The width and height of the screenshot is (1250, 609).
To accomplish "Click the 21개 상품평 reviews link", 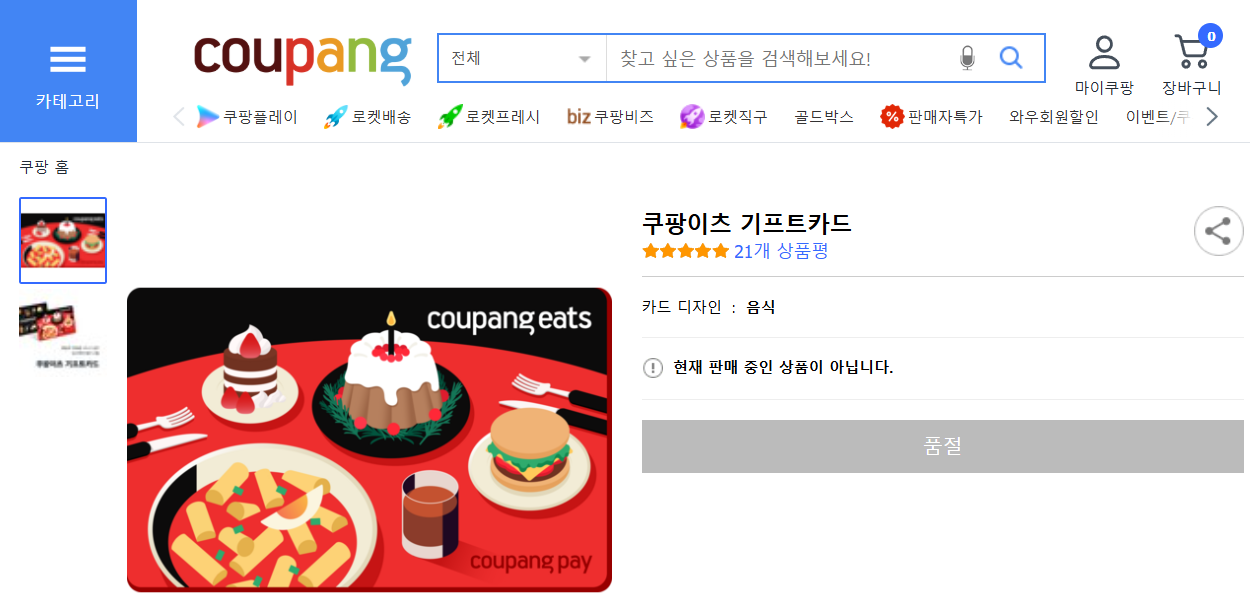I will click(x=781, y=251).
